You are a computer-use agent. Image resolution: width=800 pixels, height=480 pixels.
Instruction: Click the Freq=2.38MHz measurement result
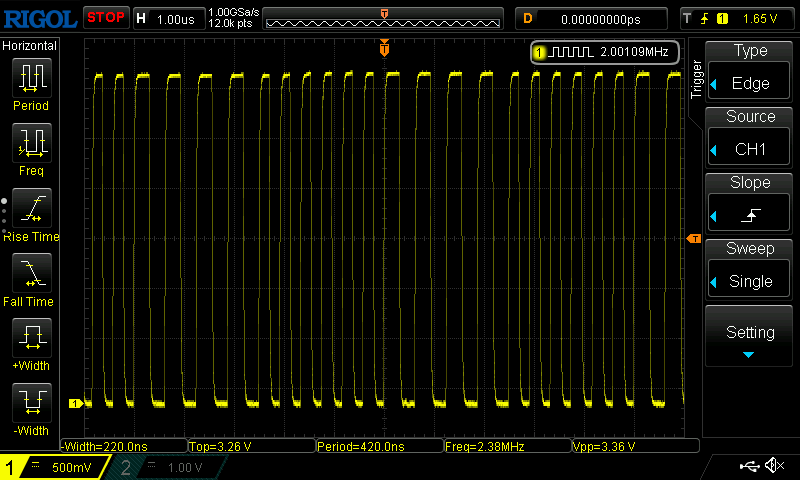point(508,446)
